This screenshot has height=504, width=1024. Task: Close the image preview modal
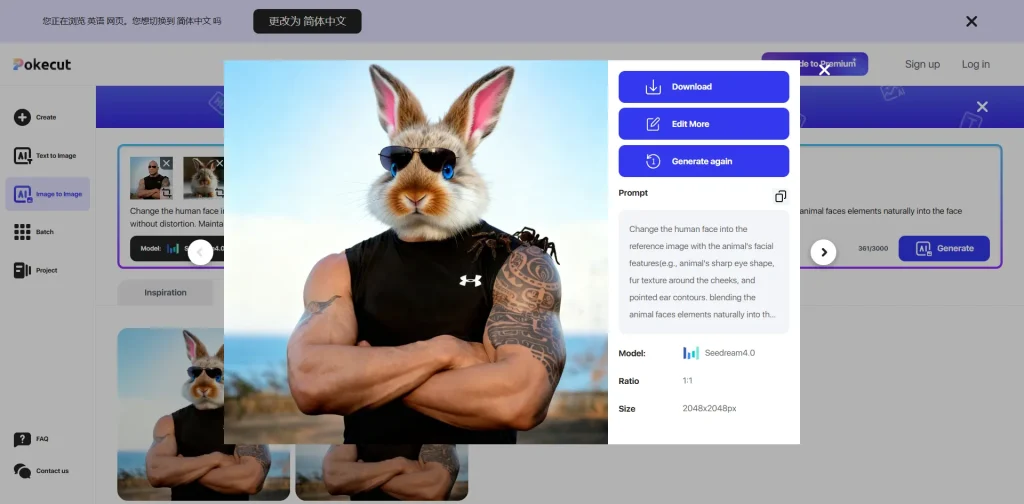tap(824, 70)
